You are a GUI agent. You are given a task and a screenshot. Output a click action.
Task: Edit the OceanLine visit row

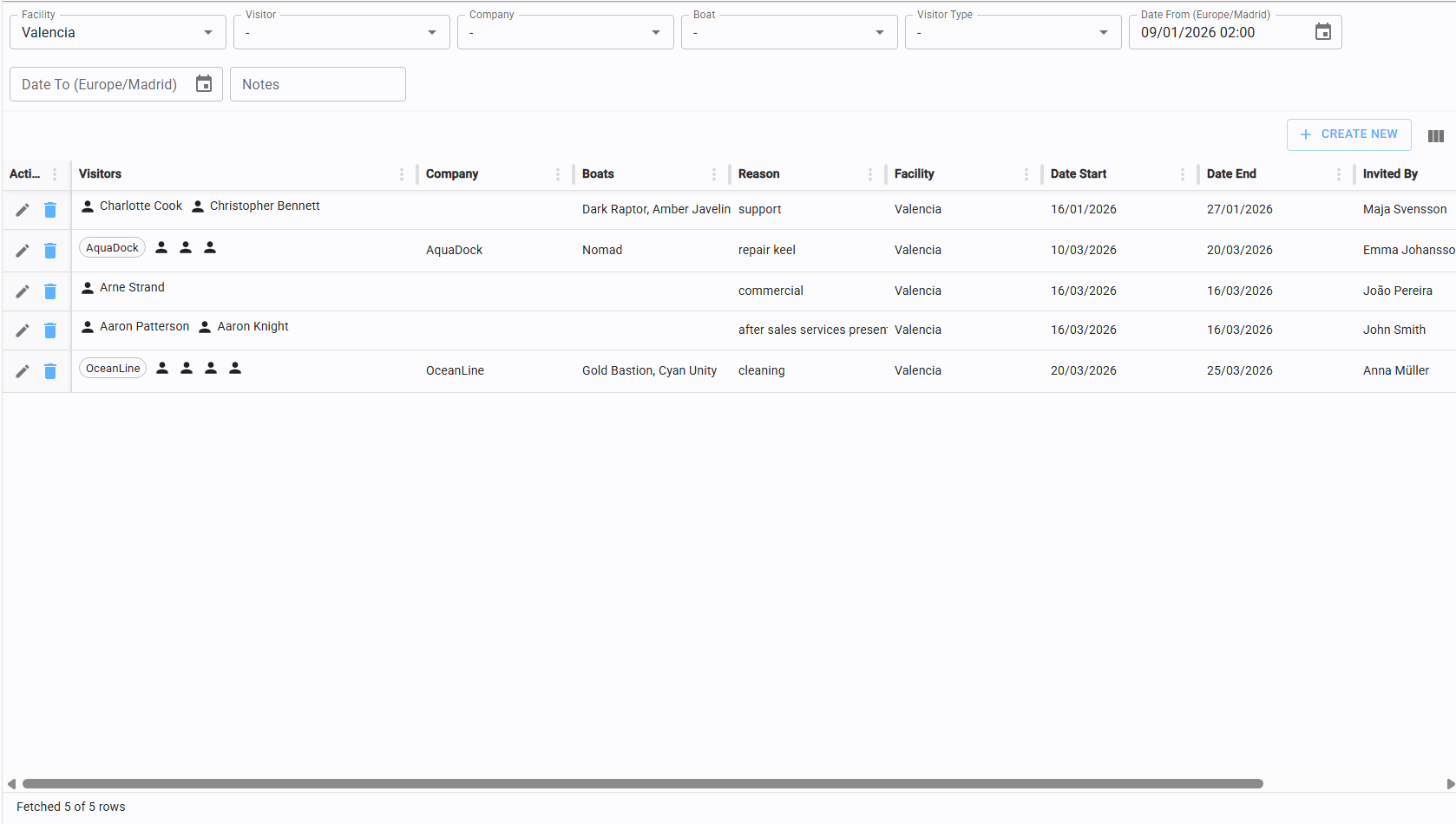pyautogui.click(x=23, y=371)
